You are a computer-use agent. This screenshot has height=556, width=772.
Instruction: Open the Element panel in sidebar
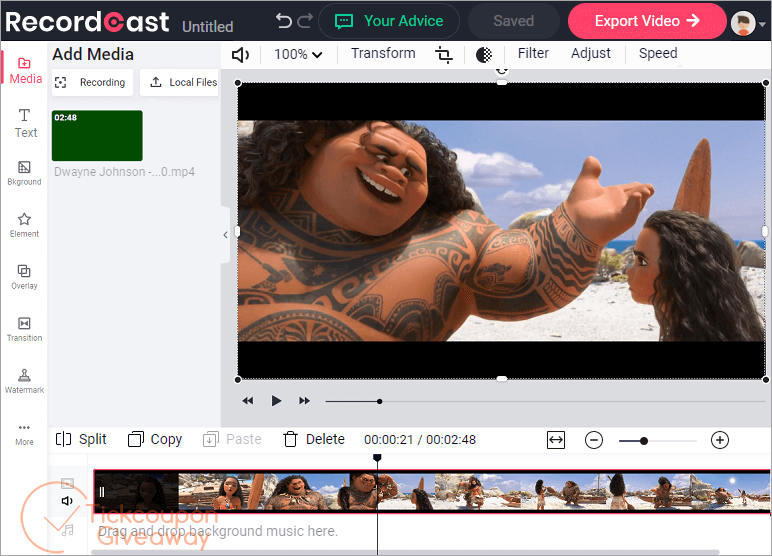pos(24,225)
